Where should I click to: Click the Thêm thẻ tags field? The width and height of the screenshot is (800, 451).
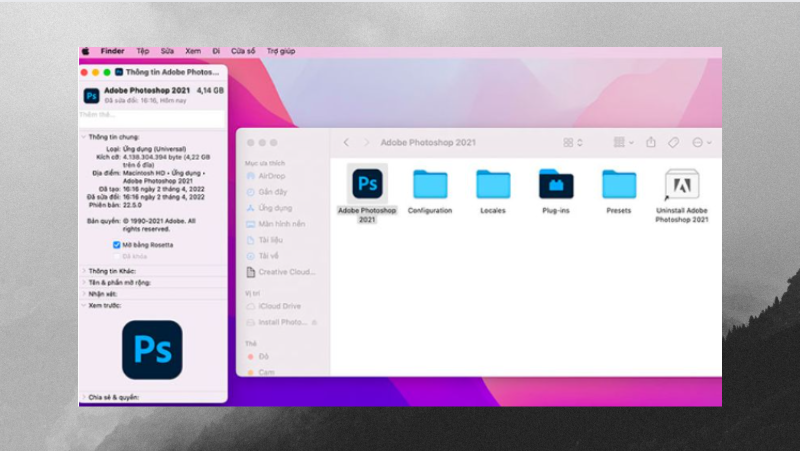[152, 118]
